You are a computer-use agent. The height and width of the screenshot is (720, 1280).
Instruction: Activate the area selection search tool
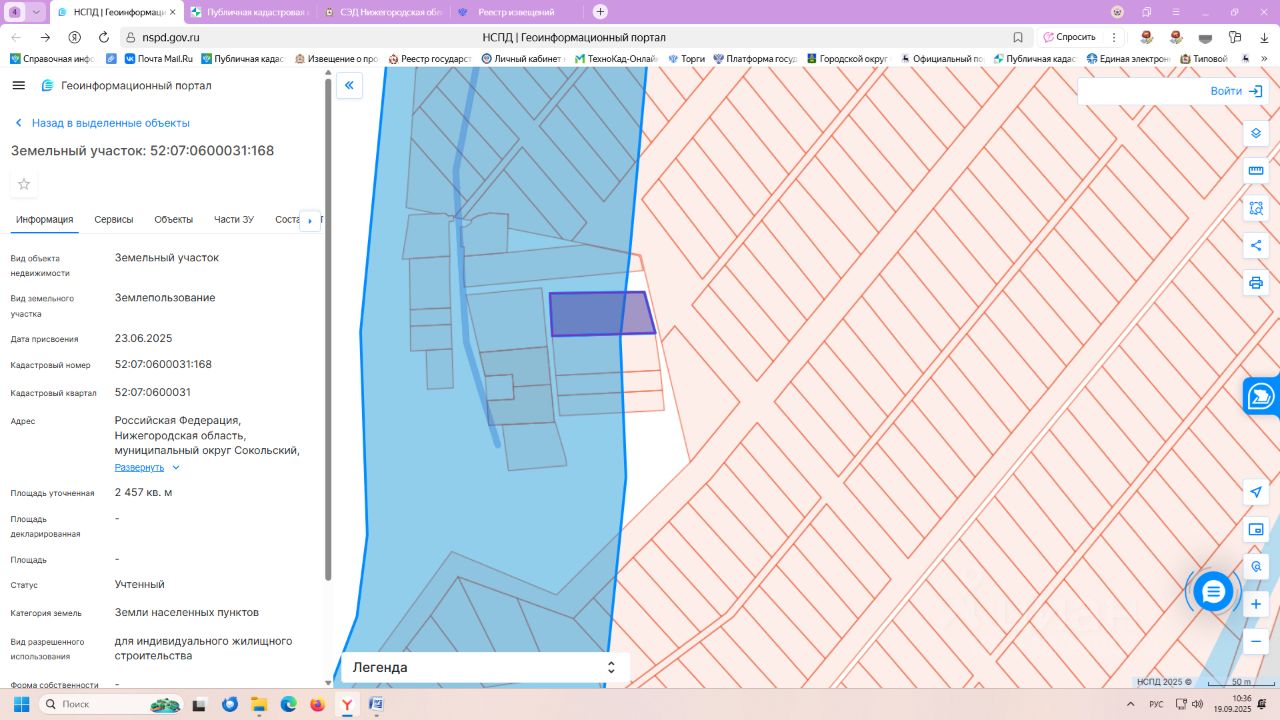(1256, 208)
